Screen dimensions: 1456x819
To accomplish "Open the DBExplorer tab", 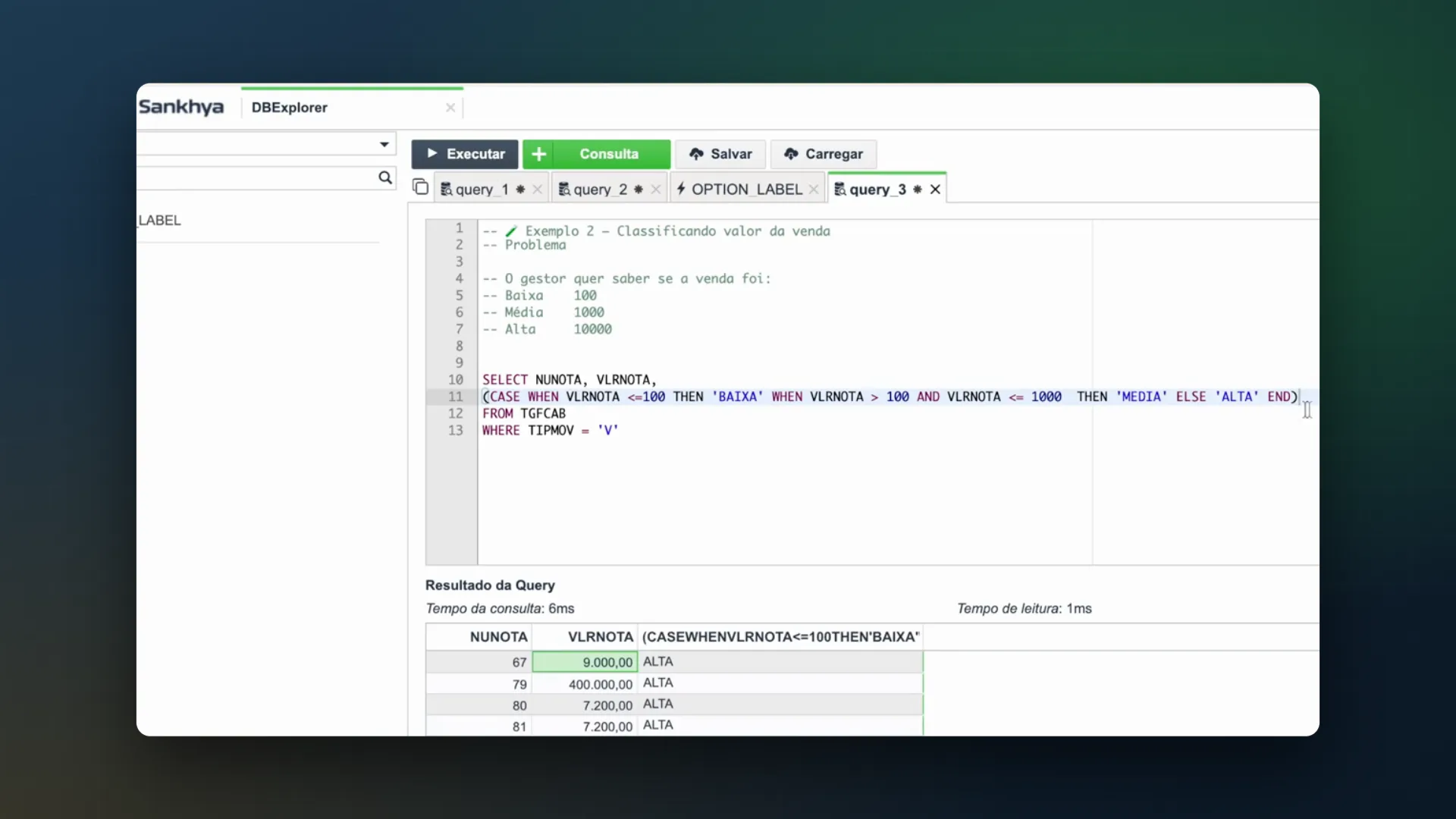I will 290,108.
